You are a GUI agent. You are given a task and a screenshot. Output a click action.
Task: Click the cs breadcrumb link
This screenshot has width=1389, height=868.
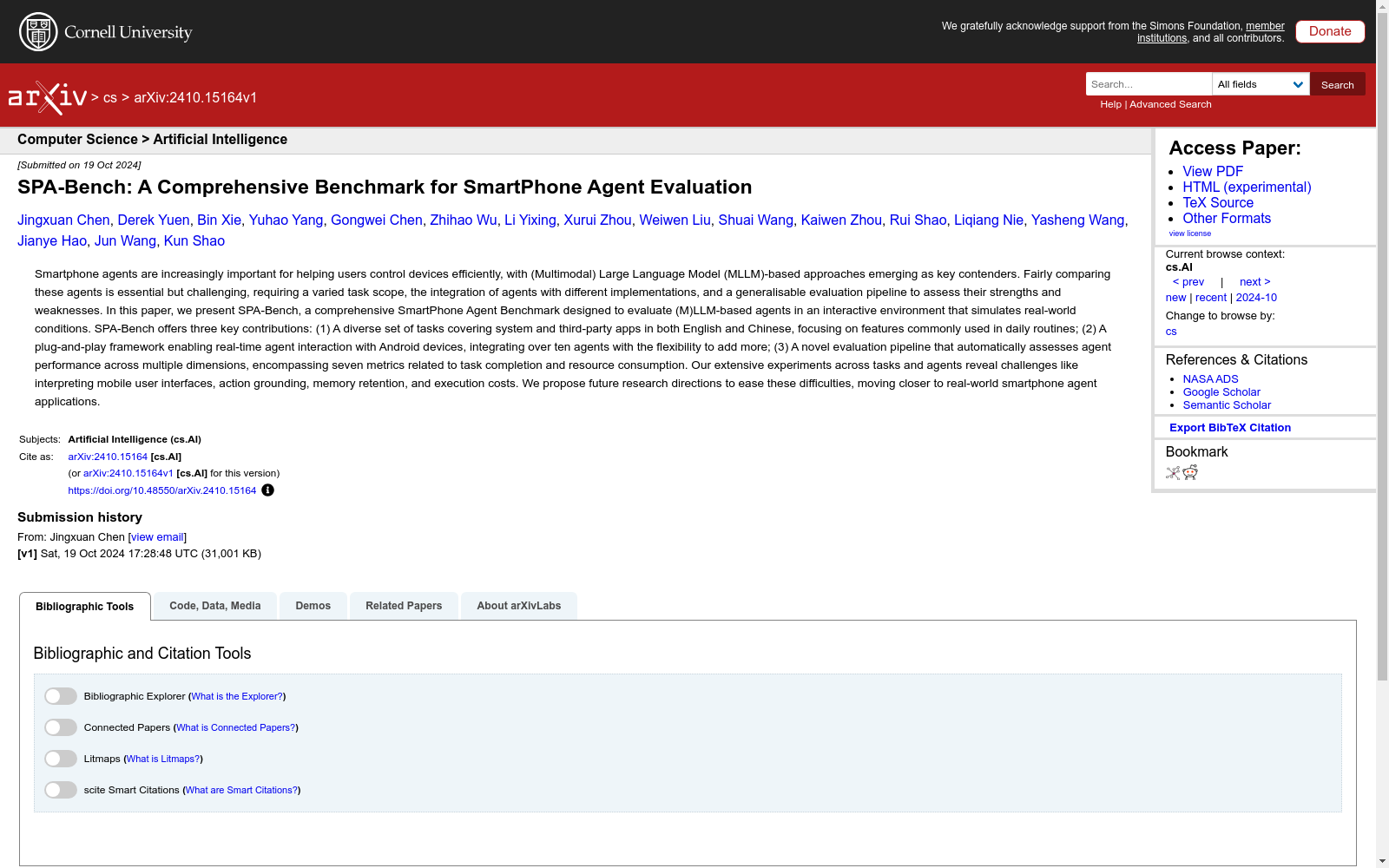point(110,98)
